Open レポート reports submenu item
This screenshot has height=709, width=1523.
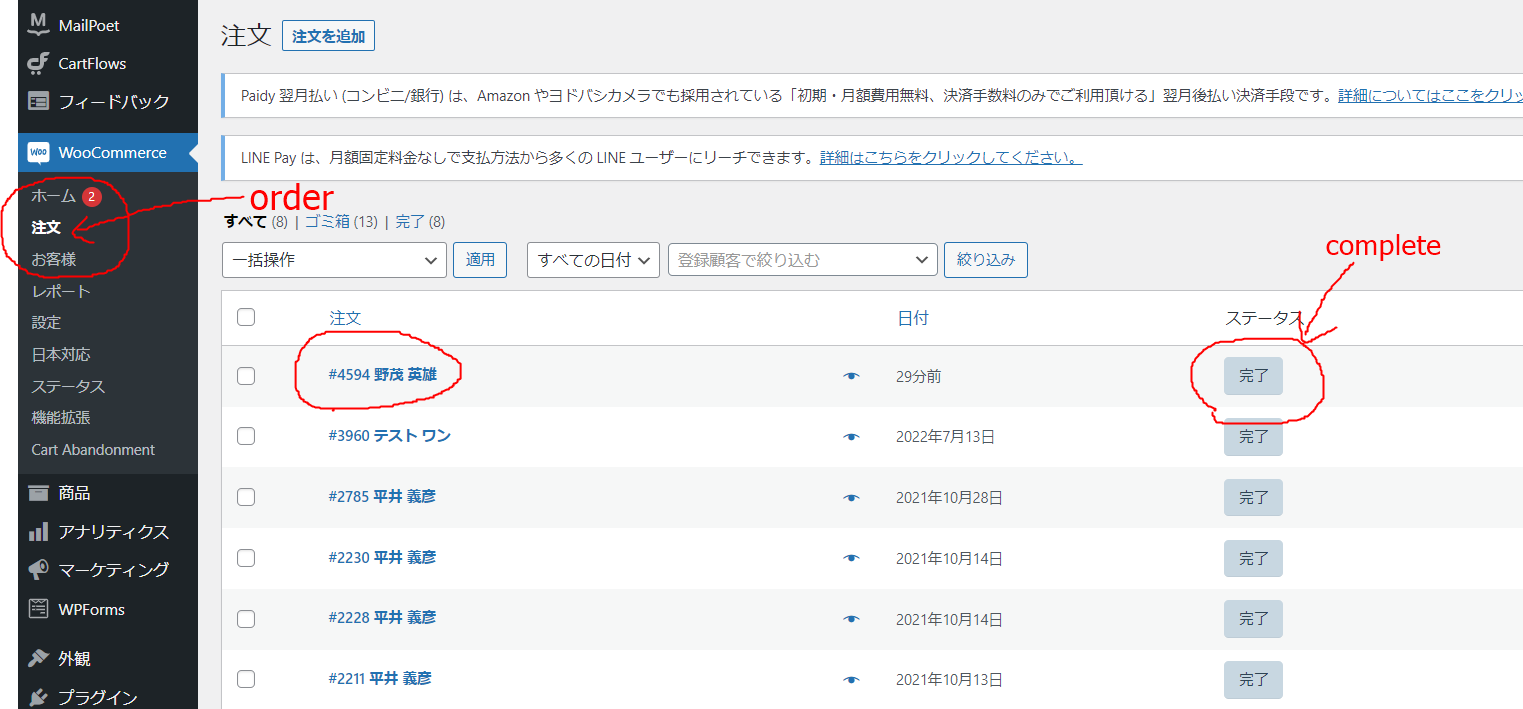tap(61, 291)
